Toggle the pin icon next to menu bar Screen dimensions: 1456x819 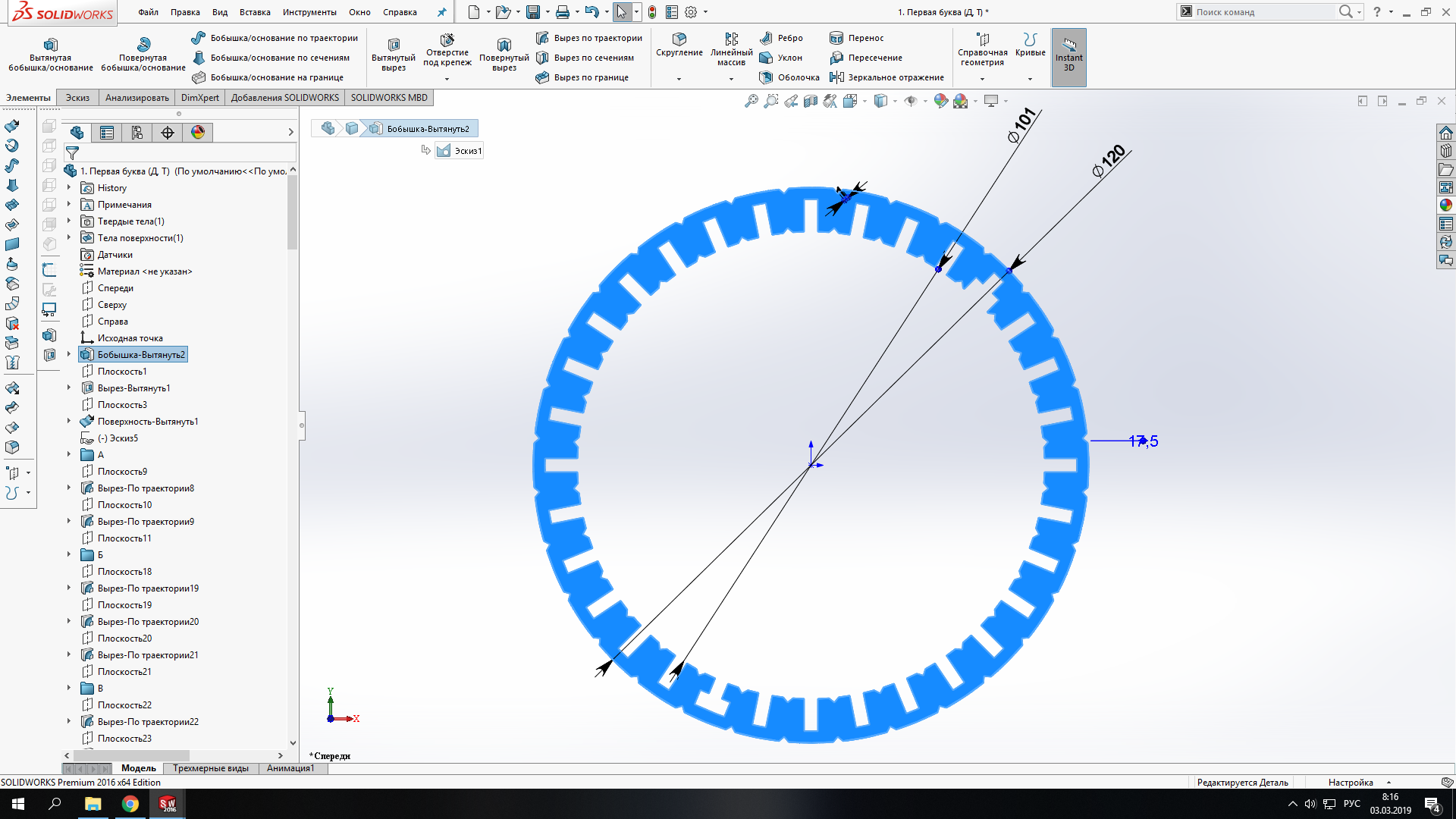pos(441,12)
